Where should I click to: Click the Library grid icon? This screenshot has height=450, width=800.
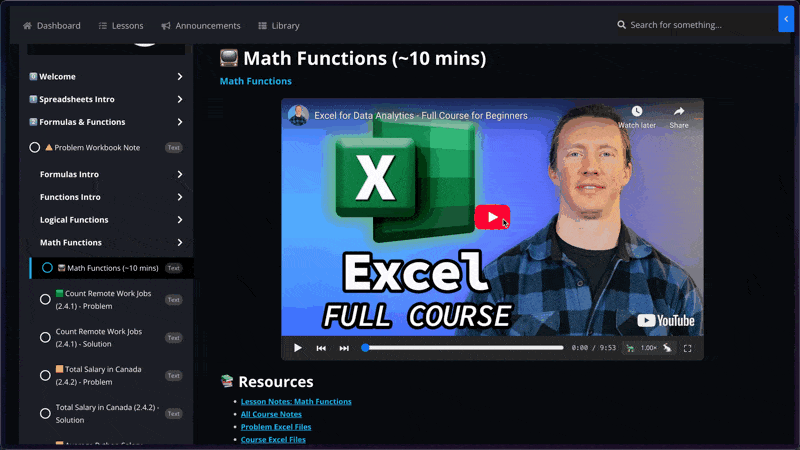coord(262,26)
